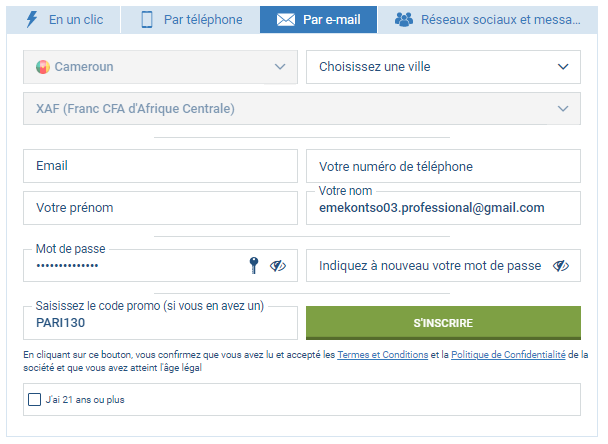Open the XAF currency dropdown
608x444 pixels.
[302, 109]
